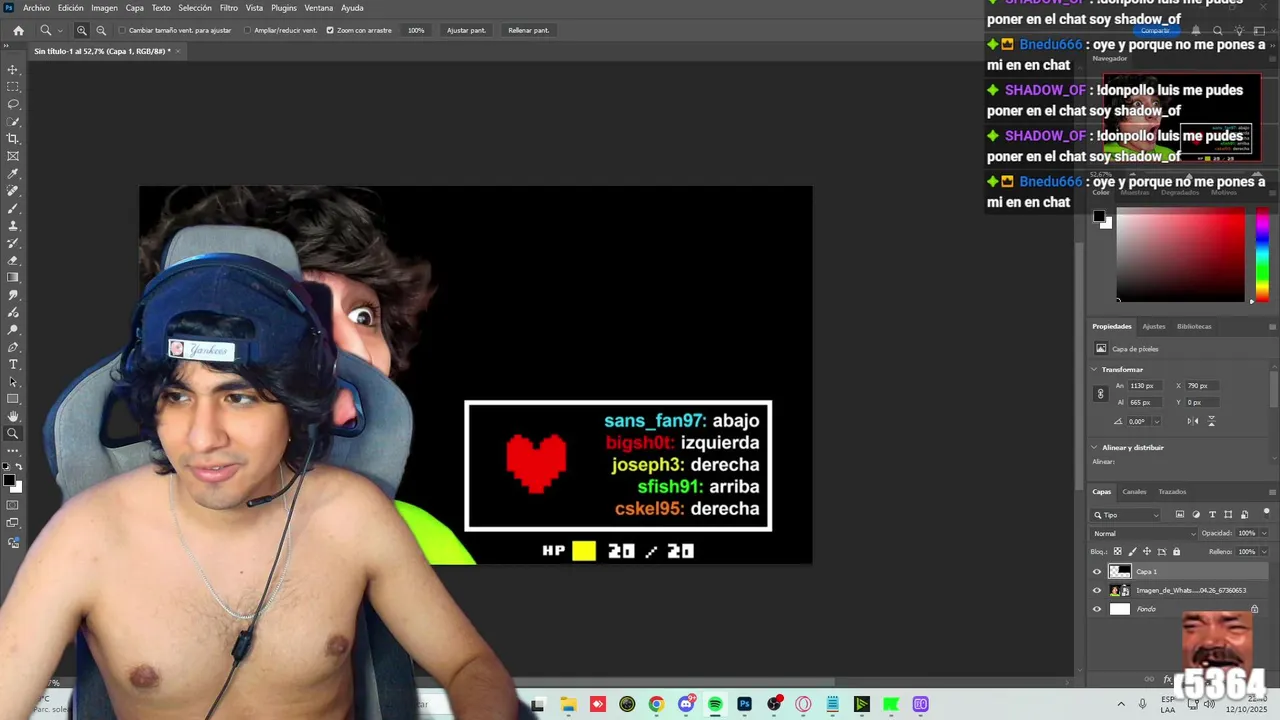Switch to the Trazados tab
The height and width of the screenshot is (720, 1280).
tap(1172, 492)
